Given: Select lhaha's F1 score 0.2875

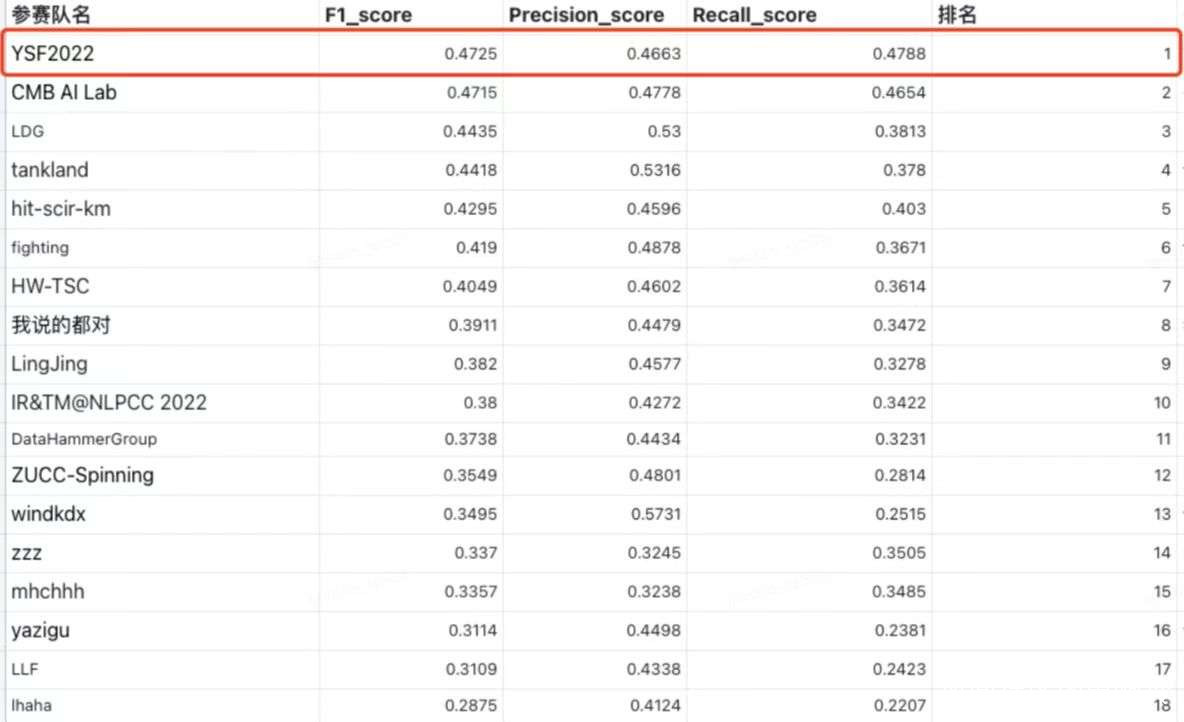Looking at the screenshot, I should [471, 706].
